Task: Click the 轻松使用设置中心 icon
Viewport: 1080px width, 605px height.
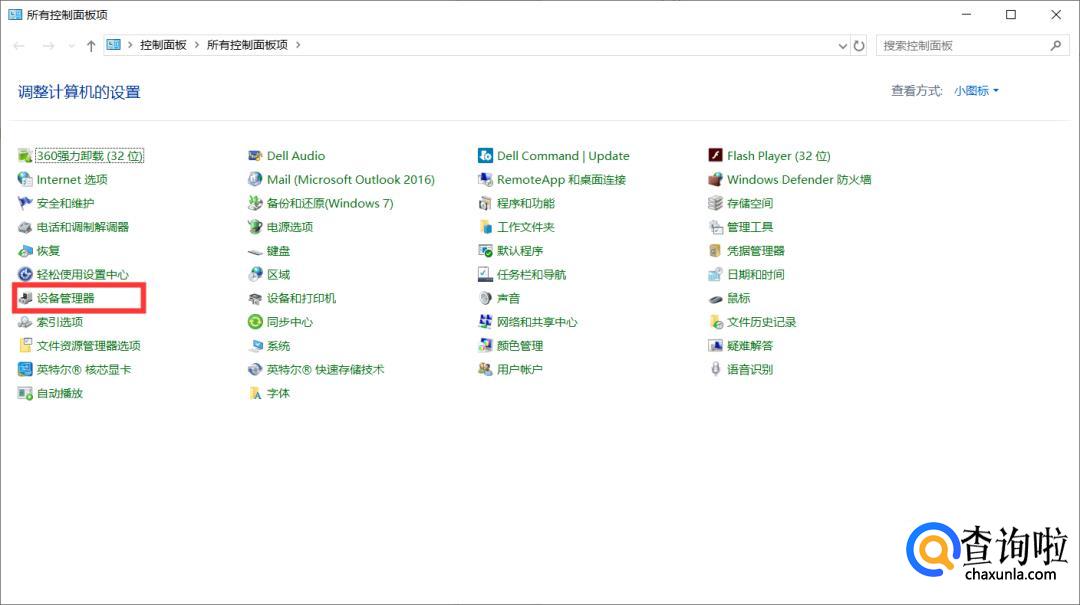Action: tap(25, 274)
